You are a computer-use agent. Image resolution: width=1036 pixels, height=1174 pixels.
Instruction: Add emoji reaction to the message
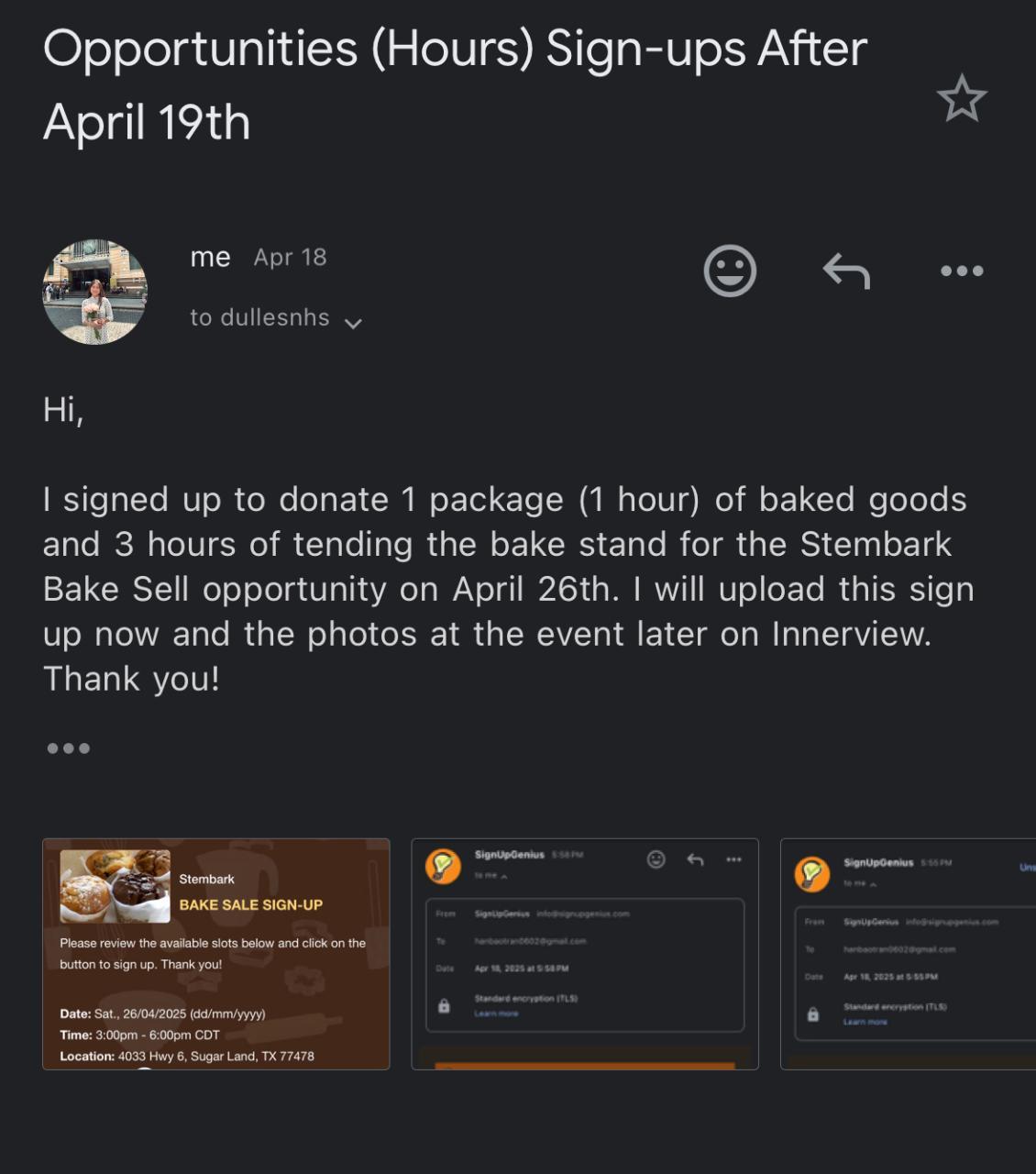click(x=730, y=271)
